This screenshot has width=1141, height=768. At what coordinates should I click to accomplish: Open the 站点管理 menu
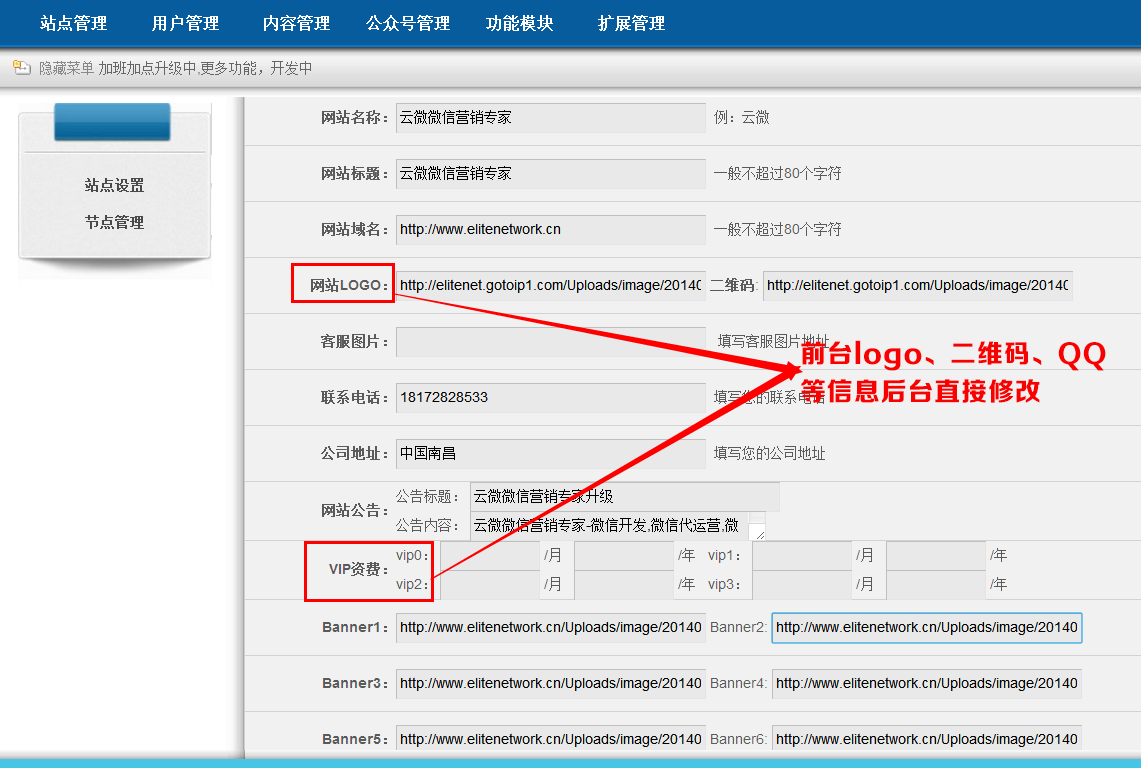click(x=73, y=23)
